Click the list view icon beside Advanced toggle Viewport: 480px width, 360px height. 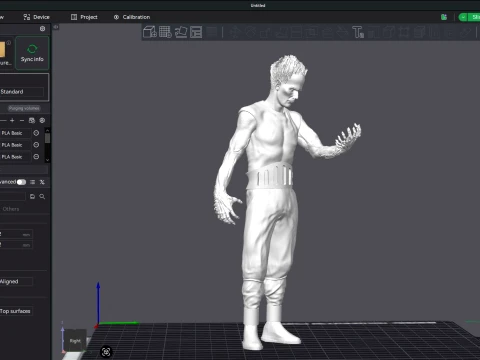32,182
